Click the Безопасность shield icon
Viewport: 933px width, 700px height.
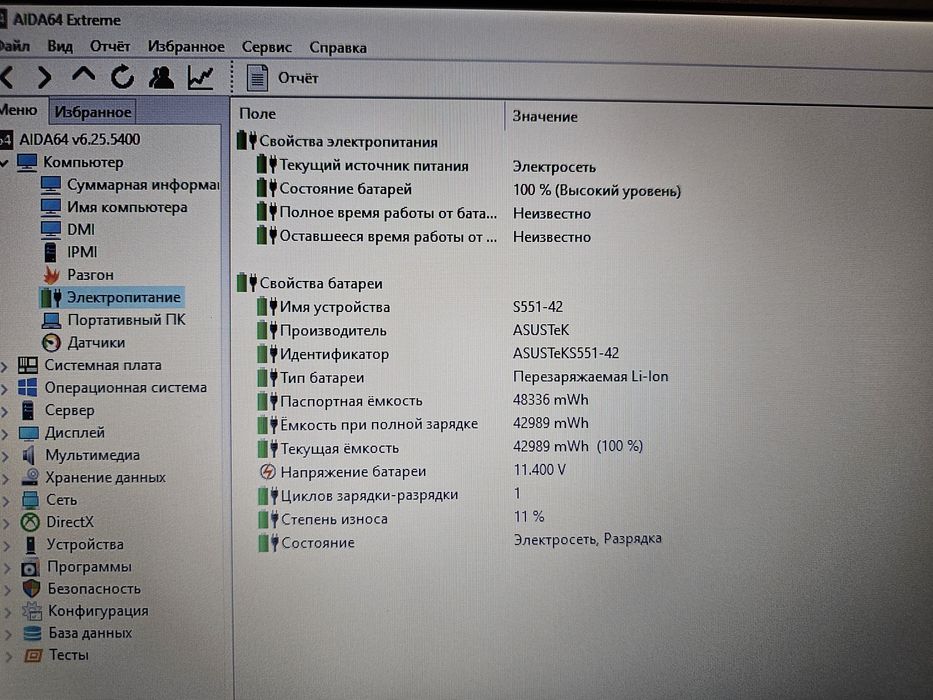tap(31, 589)
